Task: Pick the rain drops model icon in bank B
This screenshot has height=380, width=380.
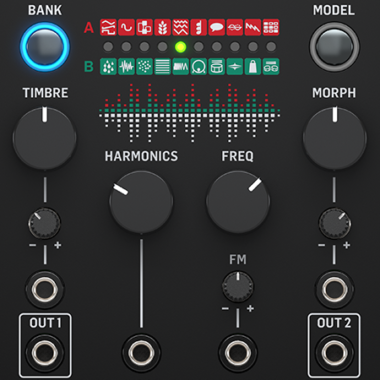Action: [x=108, y=66]
